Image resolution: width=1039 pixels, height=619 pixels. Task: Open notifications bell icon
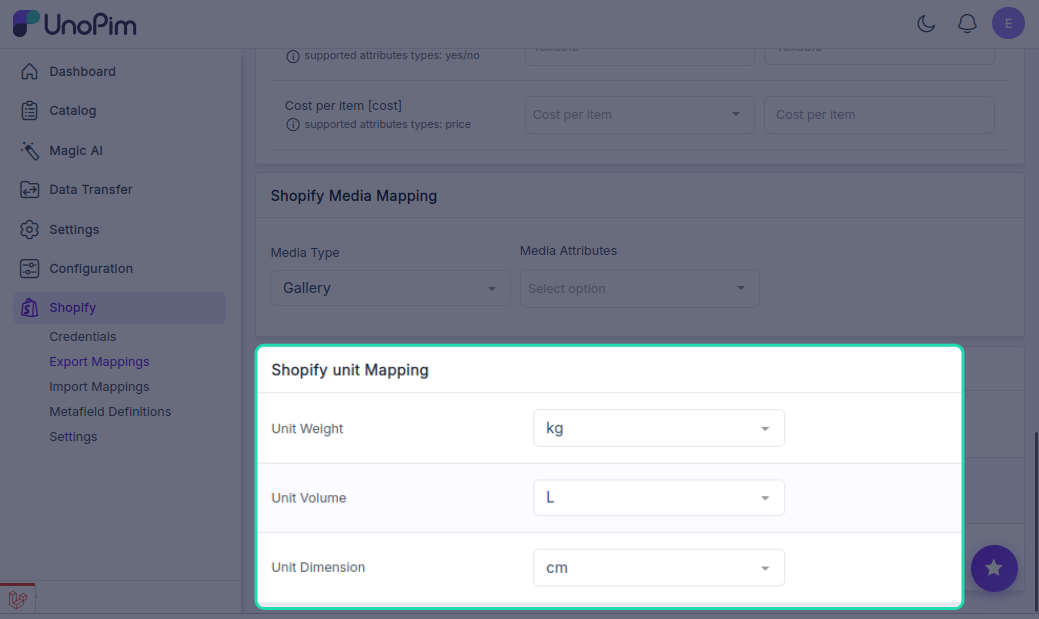[967, 24]
